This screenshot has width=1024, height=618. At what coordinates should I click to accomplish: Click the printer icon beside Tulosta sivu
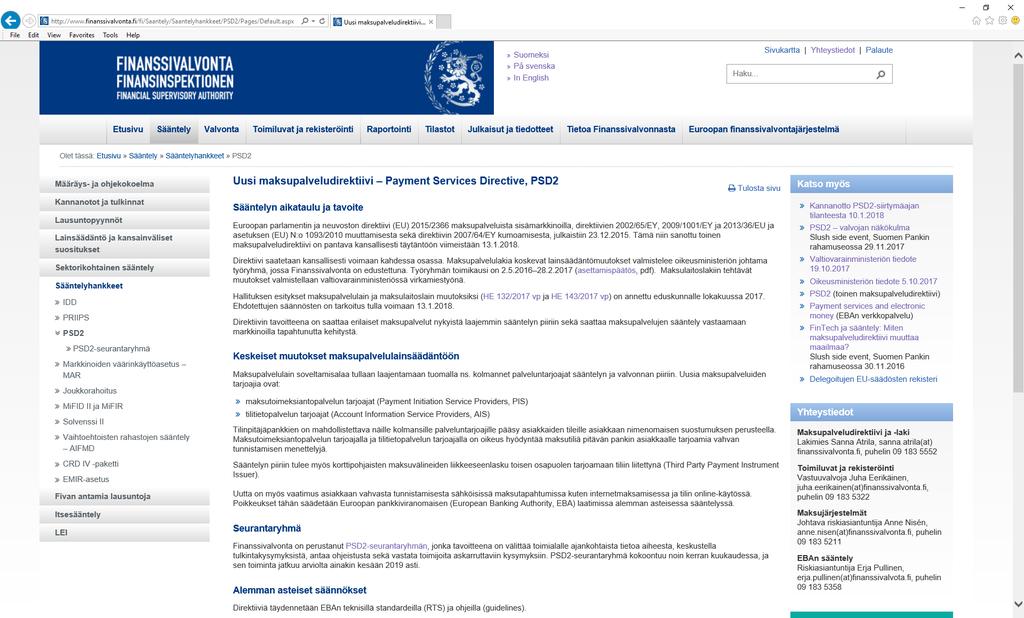coord(731,188)
